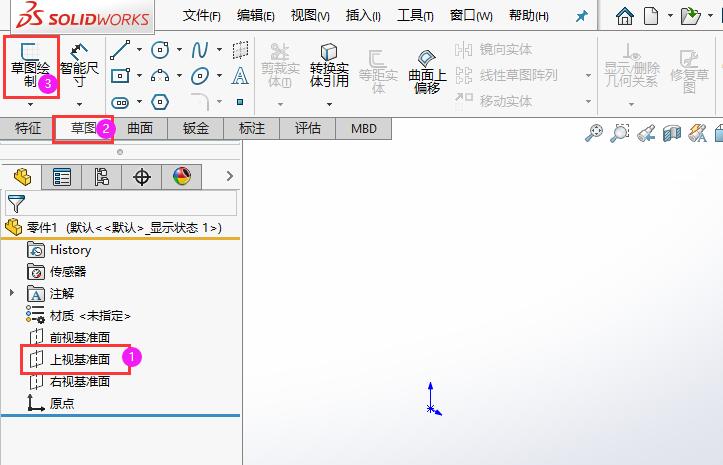Expand the 注解 tree node
723x465 pixels.
click(x=12, y=292)
